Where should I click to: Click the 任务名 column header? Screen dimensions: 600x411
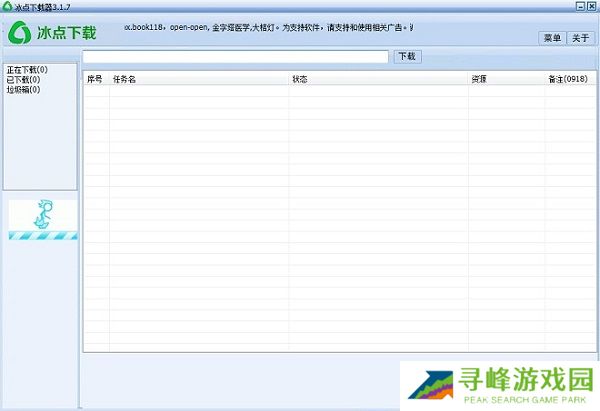199,79
